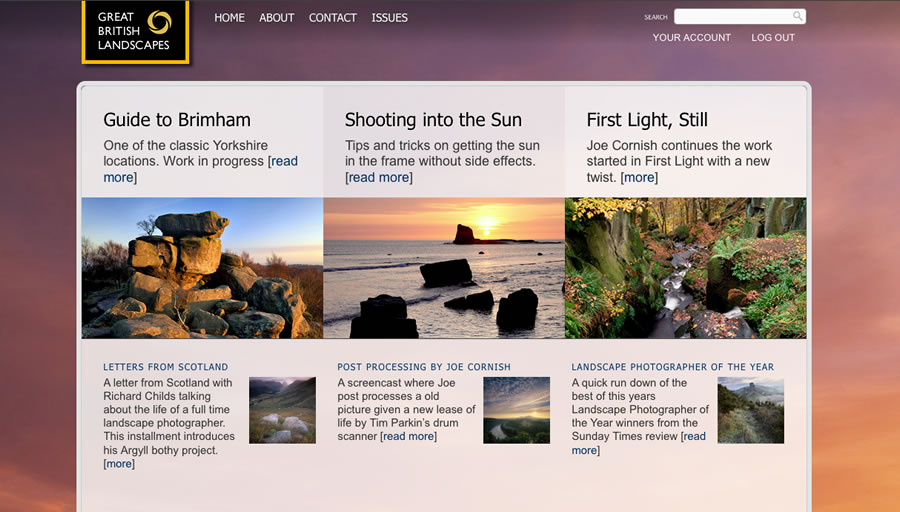The height and width of the screenshot is (512, 900).
Task: Go to the About page
Action: (x=277, y=18)
